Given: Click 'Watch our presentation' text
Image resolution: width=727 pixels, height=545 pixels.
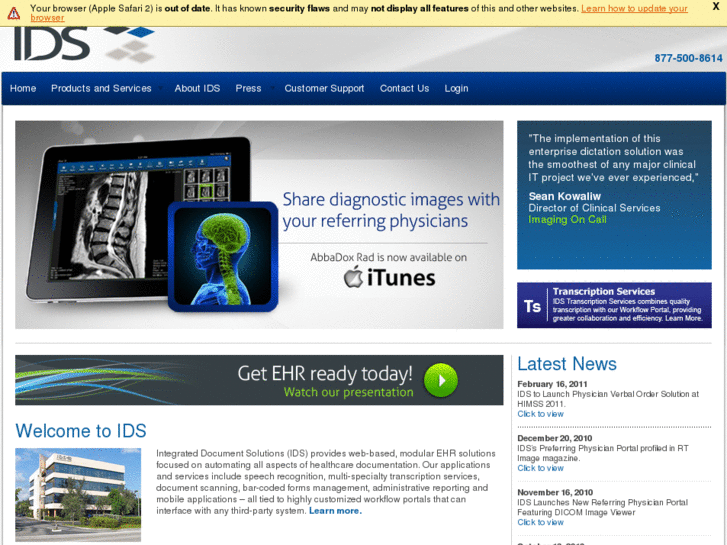Looking at the screenshot, I should [x=348, y=392].
